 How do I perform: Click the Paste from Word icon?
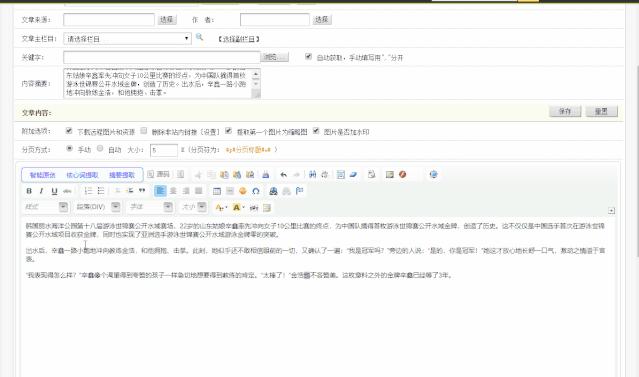[x=250, y=175]
